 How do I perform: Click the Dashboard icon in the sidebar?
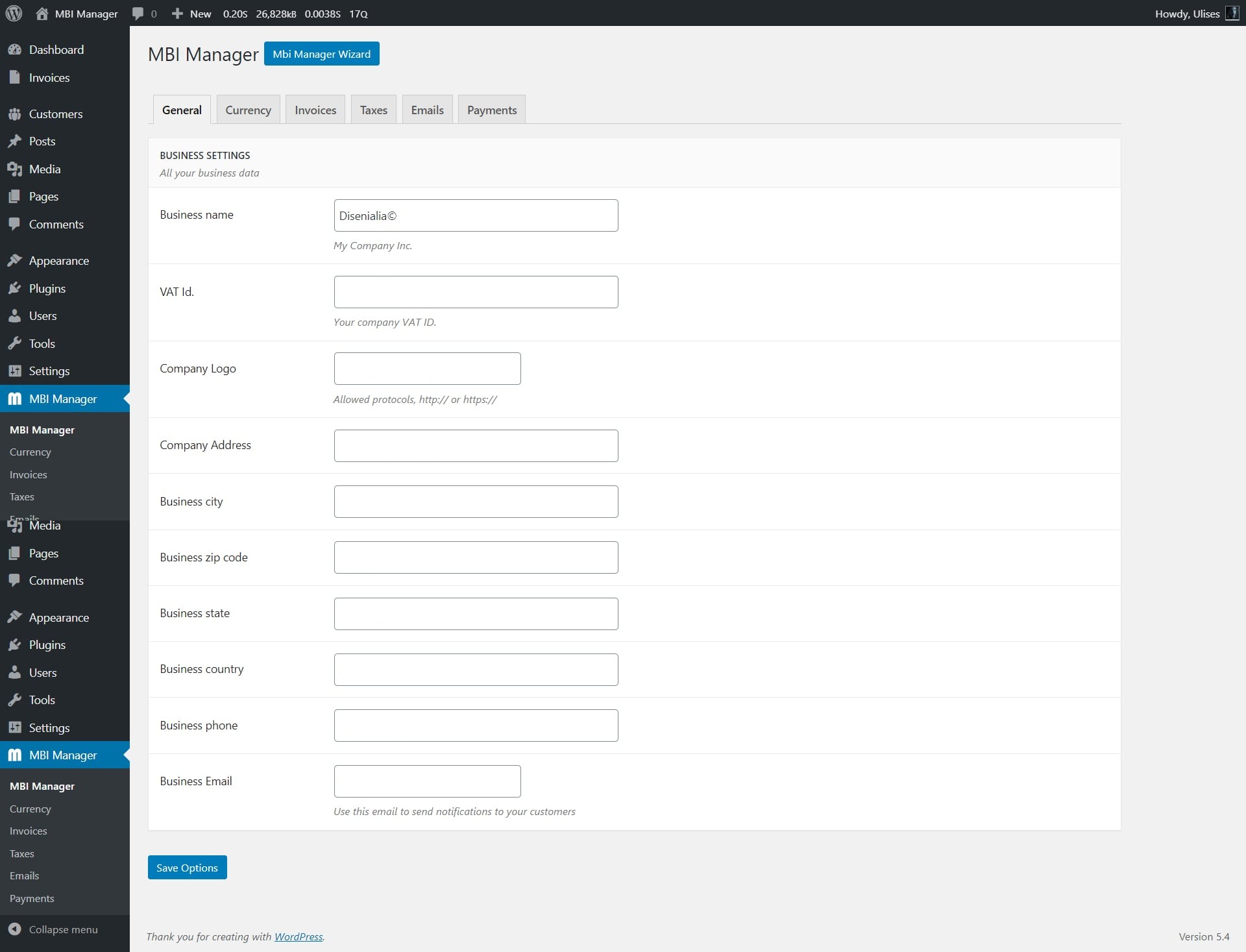pos(14,50)
